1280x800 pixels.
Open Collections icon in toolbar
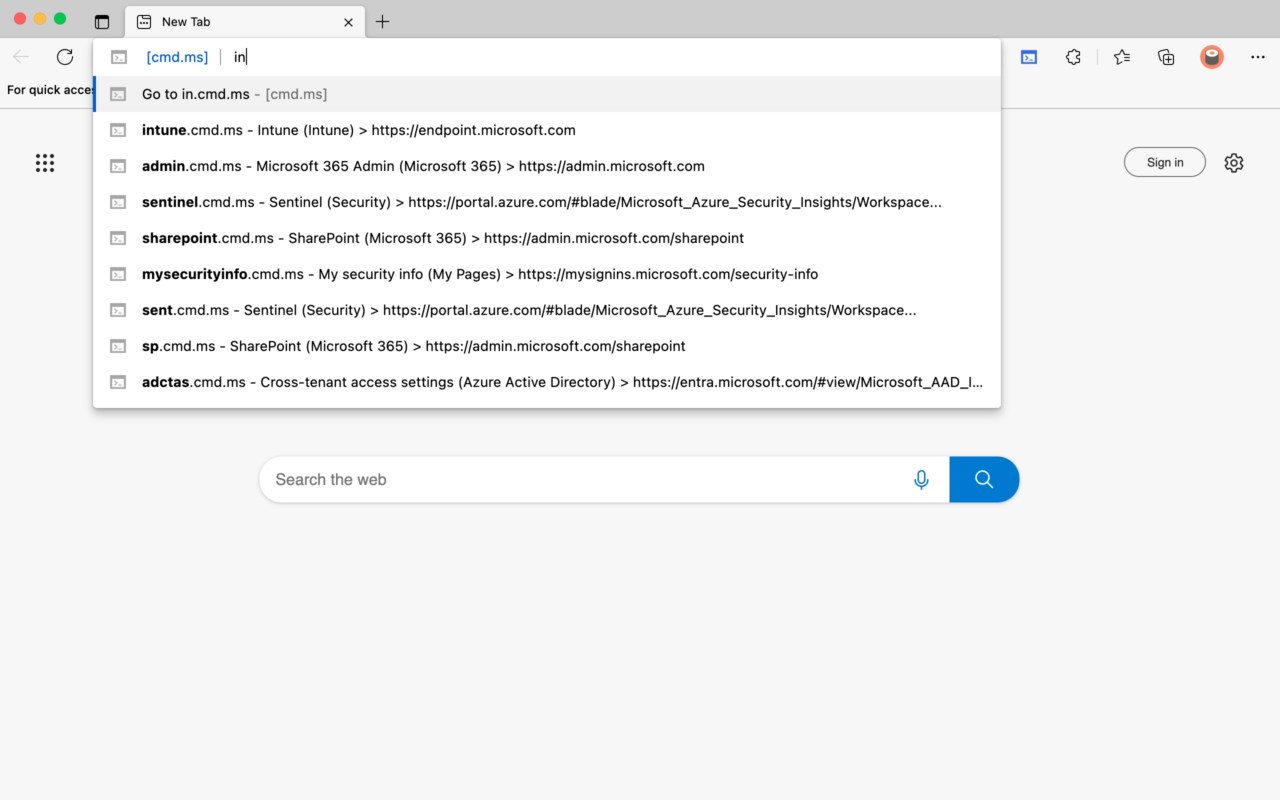pos(1166,57)
